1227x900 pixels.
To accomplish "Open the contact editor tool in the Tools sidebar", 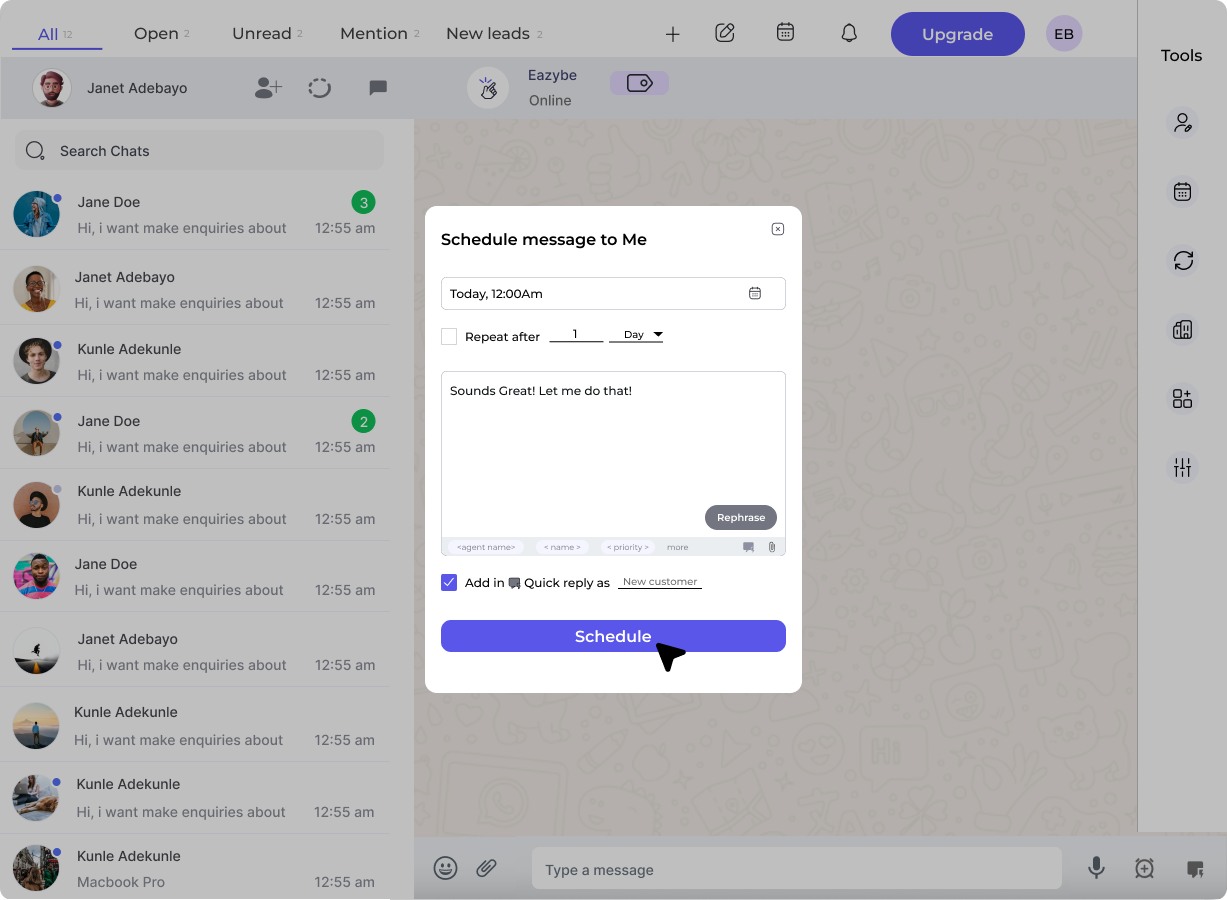I will tap(1182, 122).
